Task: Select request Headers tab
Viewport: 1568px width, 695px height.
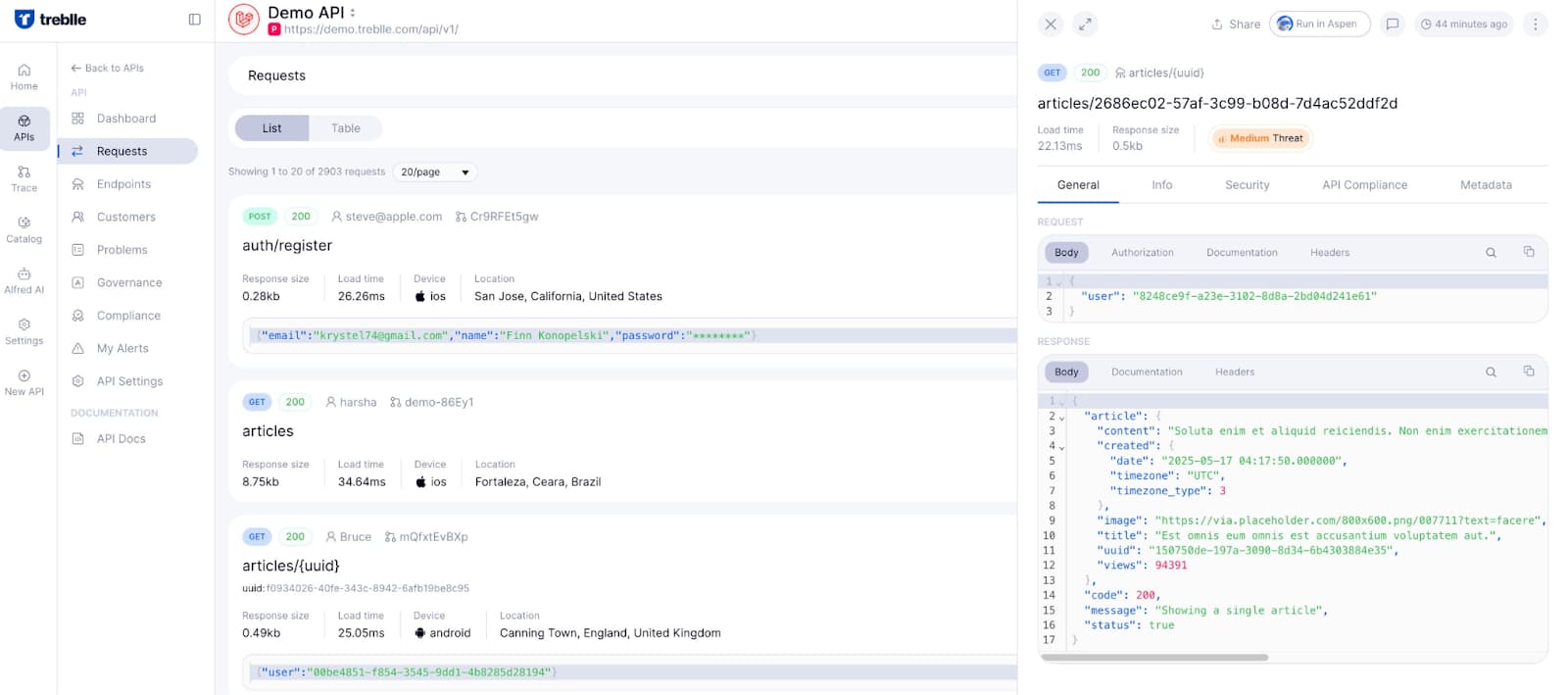Action: (1330, 253)
